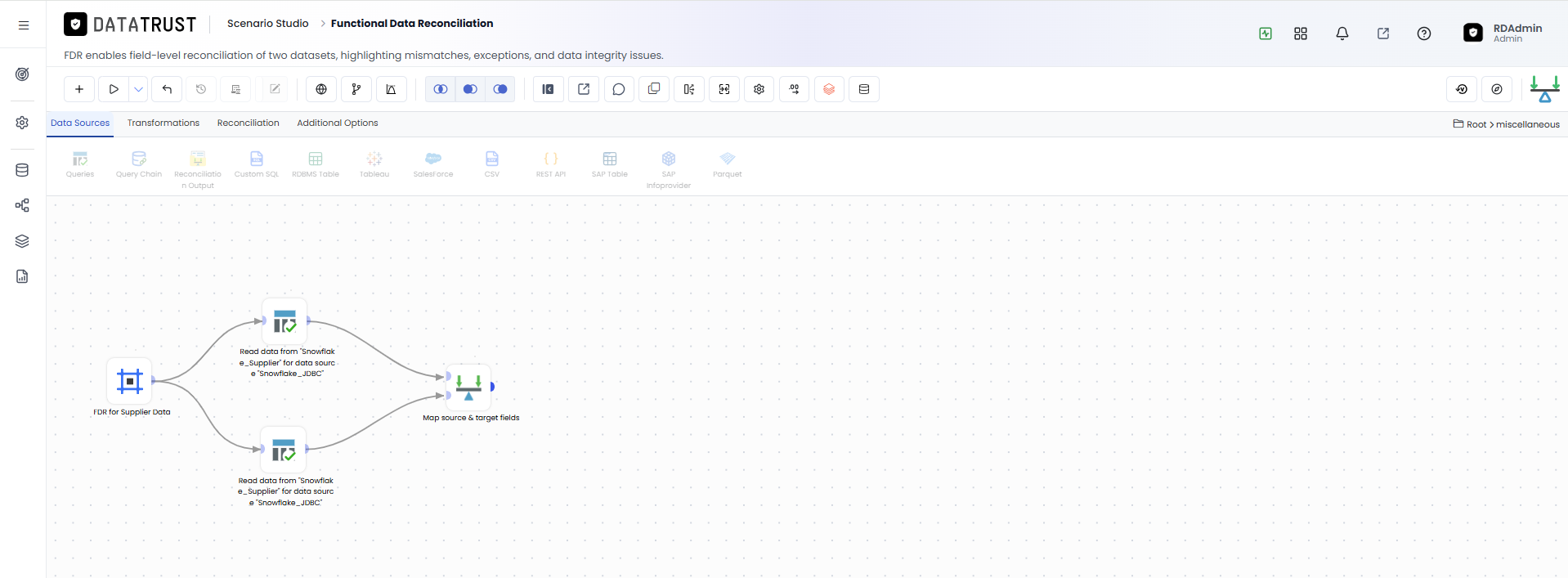Select the middle join-mode (left filled) toggle
Screen dimensions: 1568x578
point(470,89)
